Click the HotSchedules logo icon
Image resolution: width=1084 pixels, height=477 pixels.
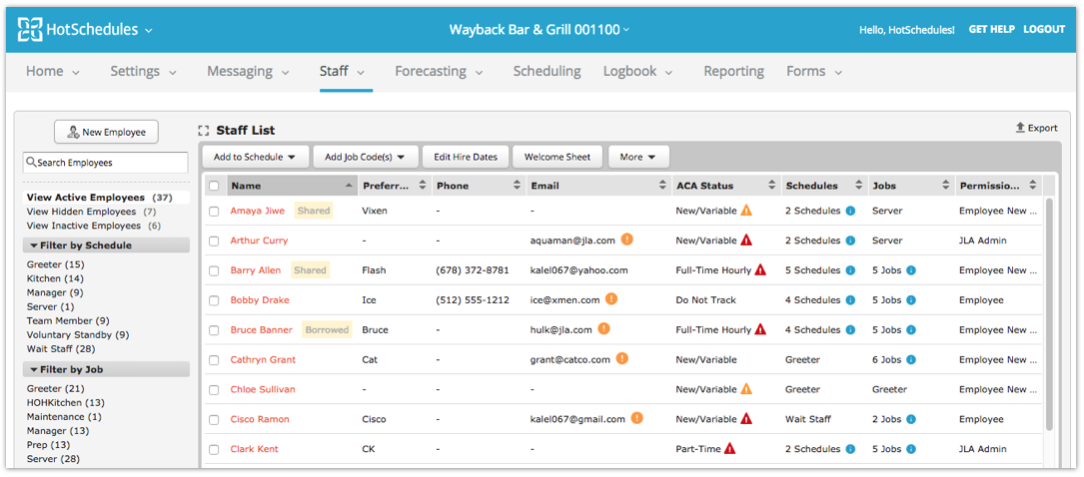(x=30, y=29)
